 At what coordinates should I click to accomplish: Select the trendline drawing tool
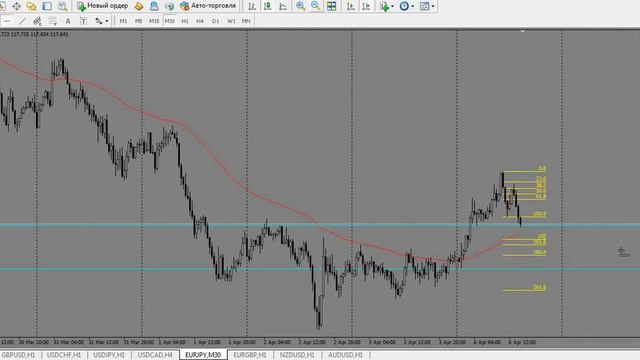pyautogui.click(x=22, y=21)
